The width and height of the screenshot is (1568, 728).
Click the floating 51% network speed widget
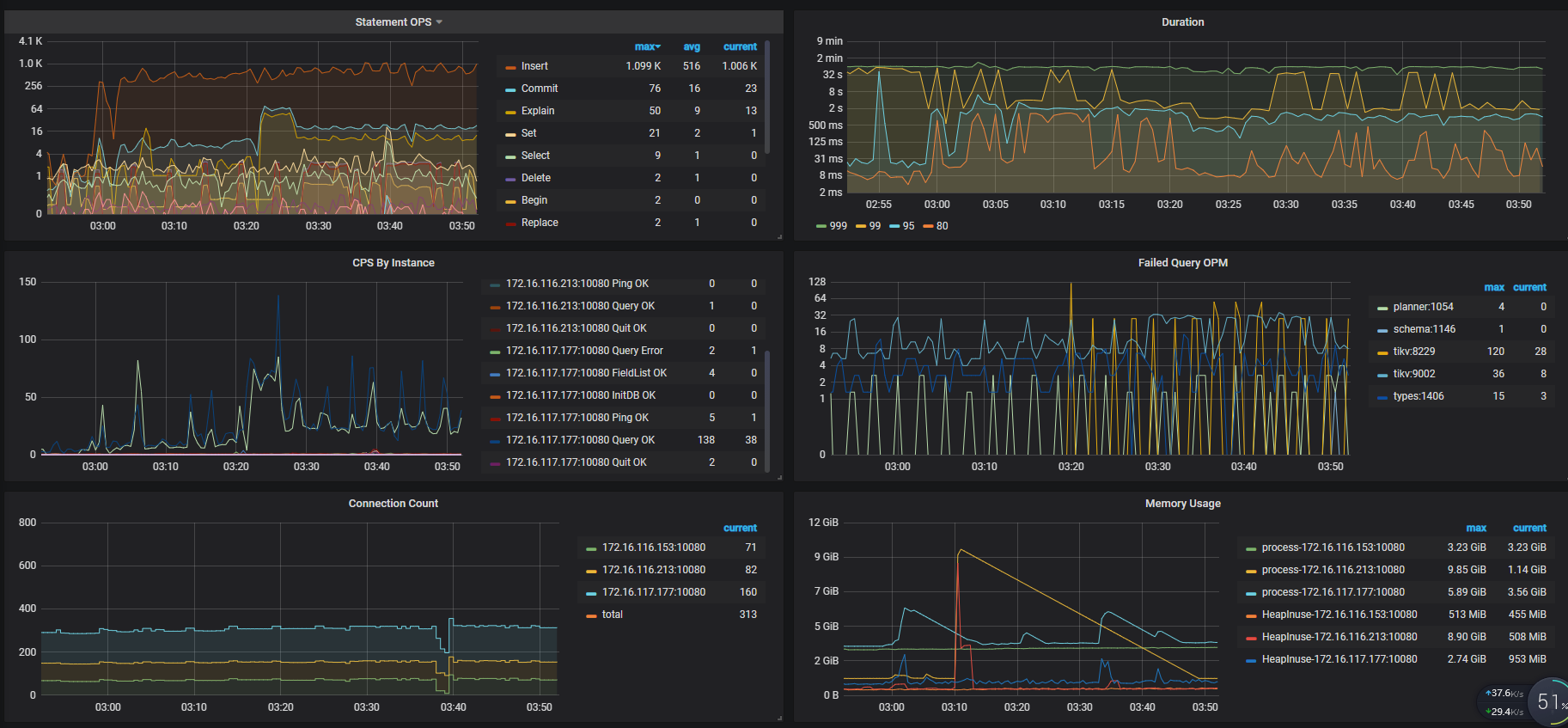coord(1547,702)
